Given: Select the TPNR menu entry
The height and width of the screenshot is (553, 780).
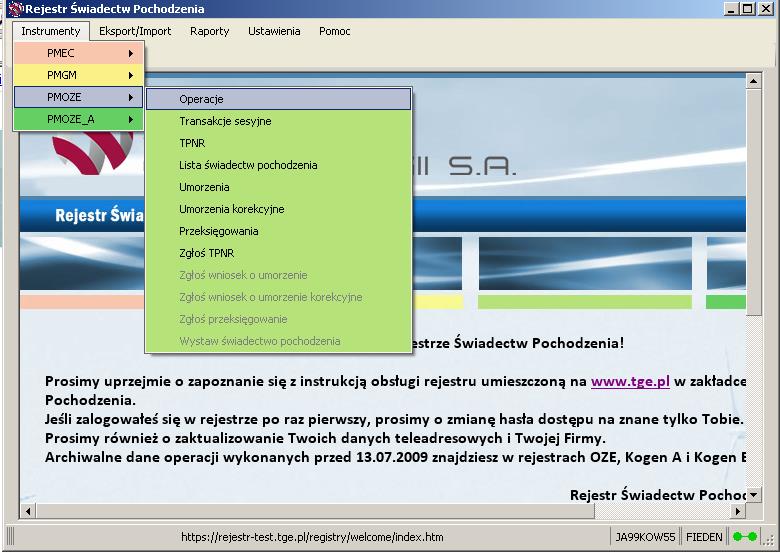Looking at the screenshot, I should click(279, 143).
